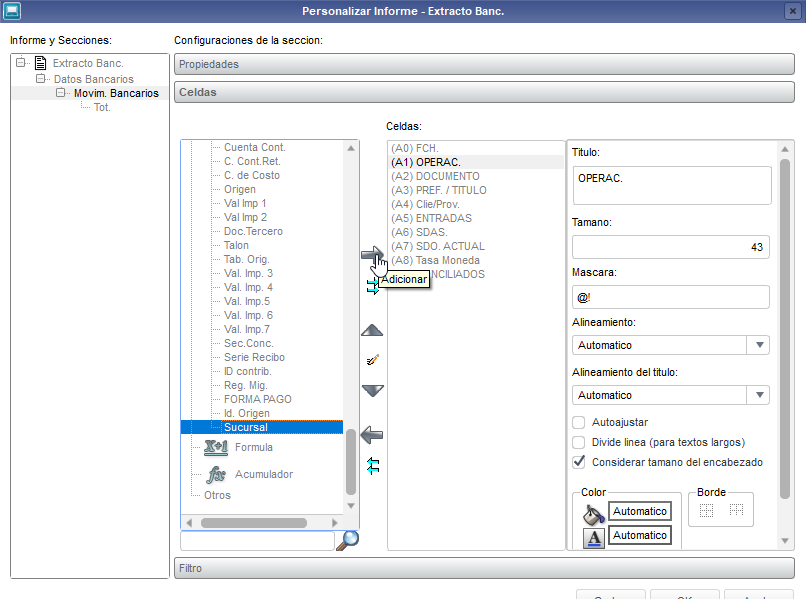Click the second border style icon

point(736,510)
